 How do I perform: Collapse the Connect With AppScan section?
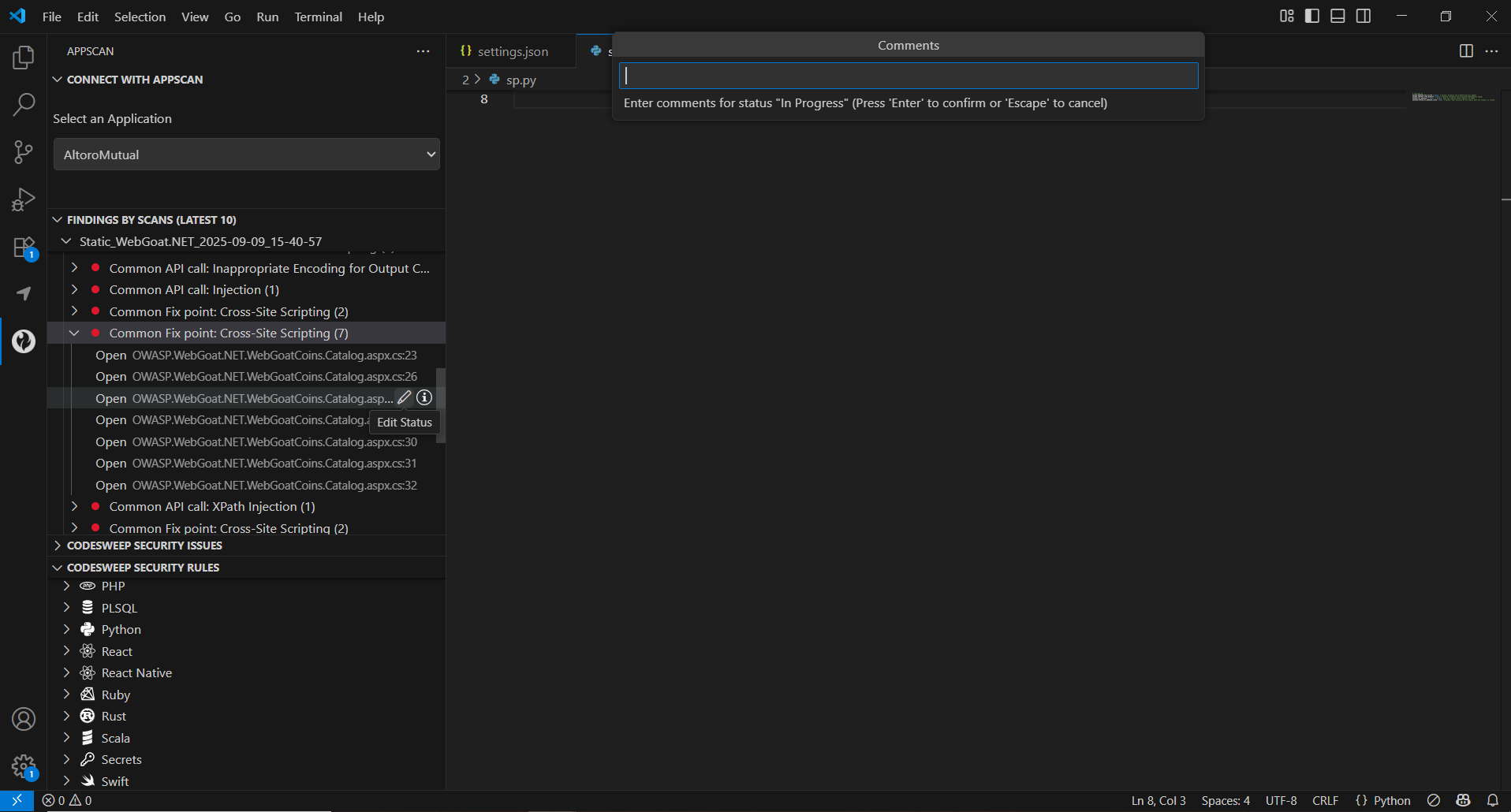(x=247, y=80)
